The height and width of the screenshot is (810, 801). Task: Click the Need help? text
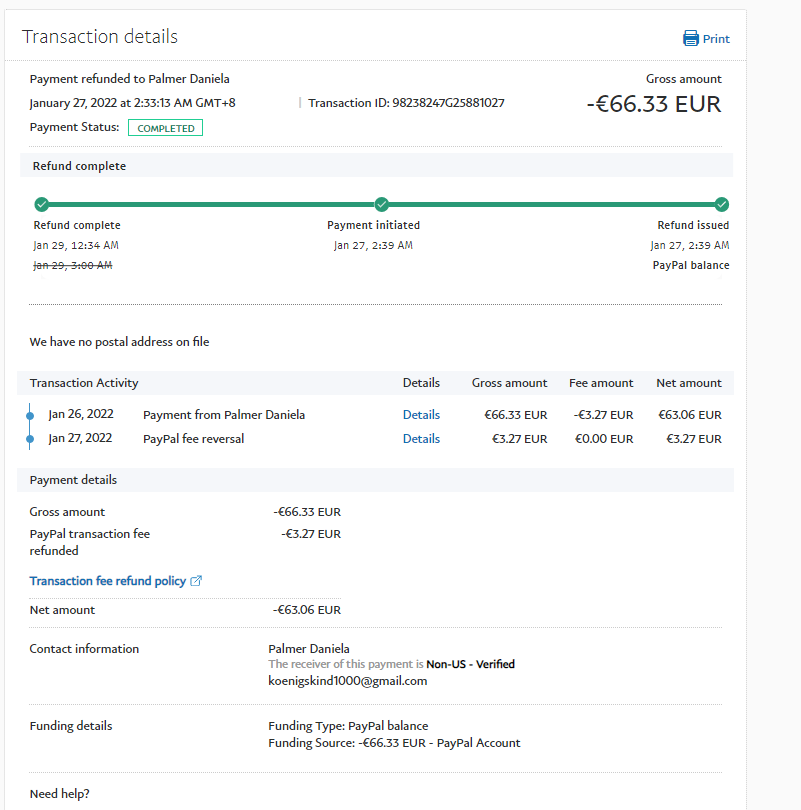[x=59, y=794]
